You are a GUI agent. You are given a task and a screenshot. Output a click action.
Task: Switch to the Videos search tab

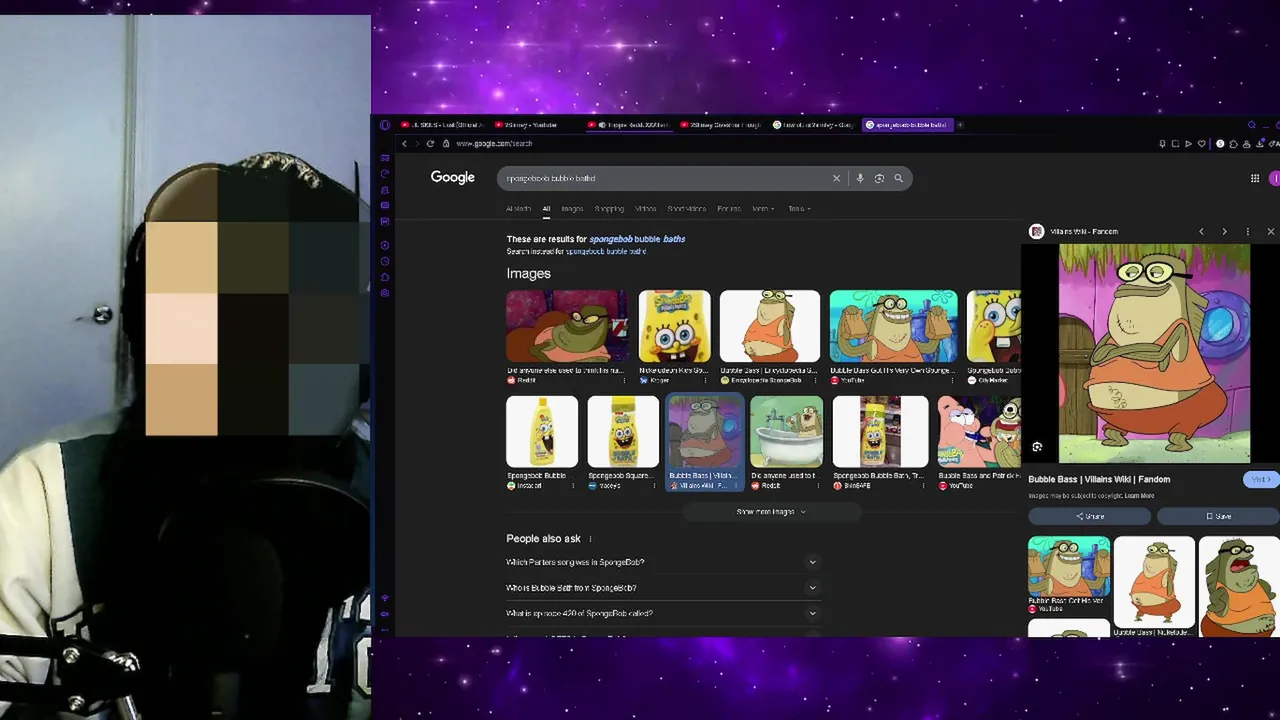click(646, 209)
